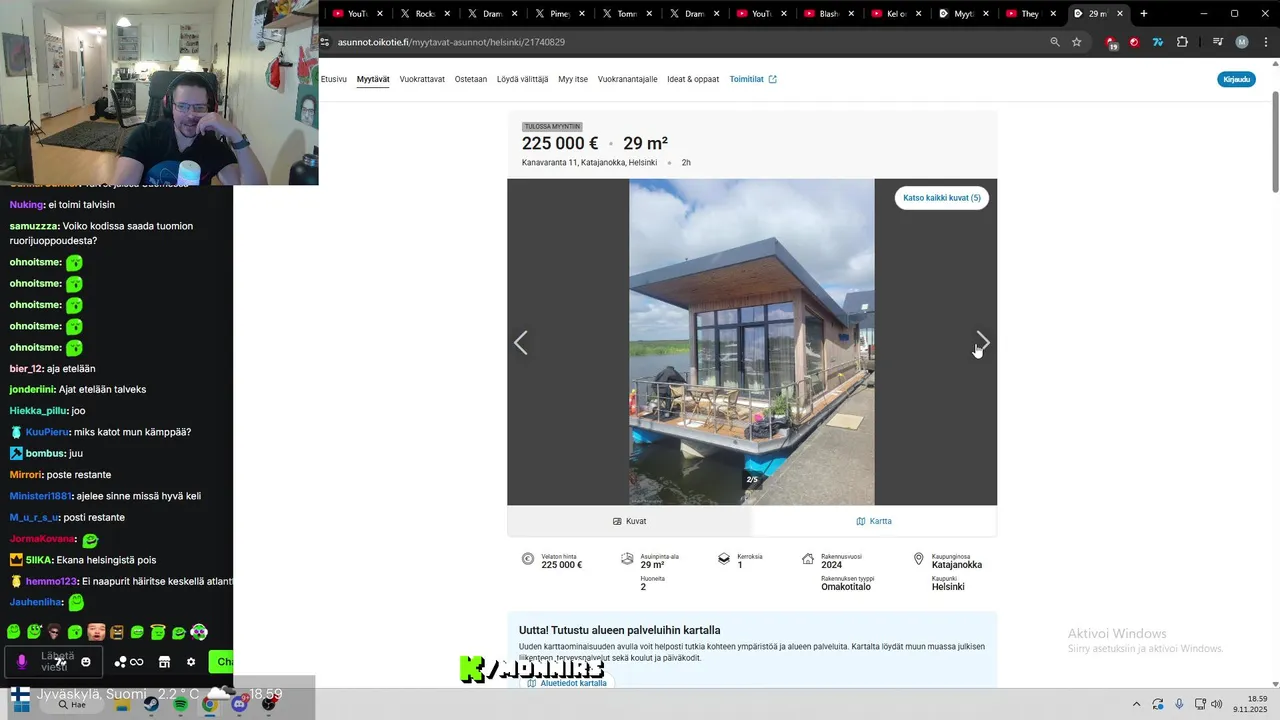
Task: Click the tray microphone icon
Action: point(1179,704)
